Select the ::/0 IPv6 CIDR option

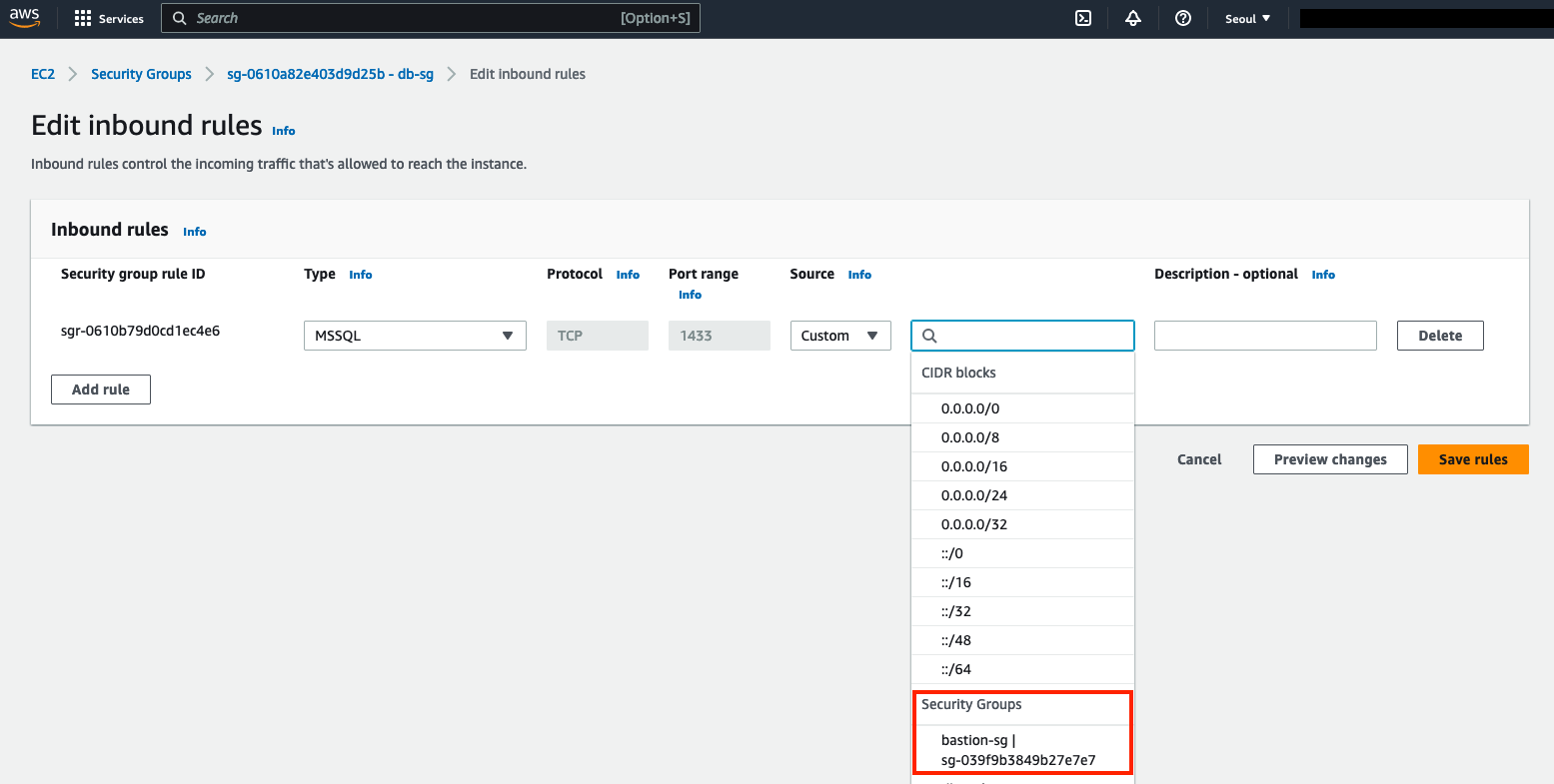point(951,553)
